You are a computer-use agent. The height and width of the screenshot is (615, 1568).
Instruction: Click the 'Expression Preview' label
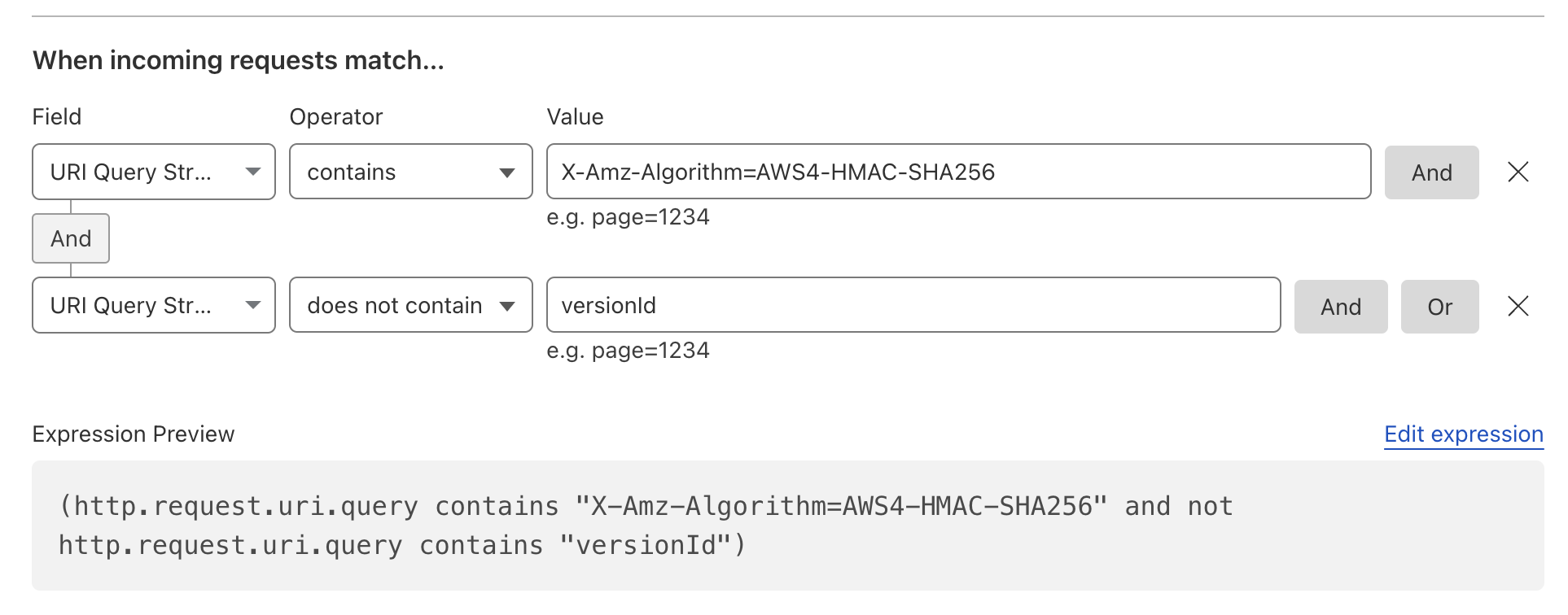[x=134, y=434]
